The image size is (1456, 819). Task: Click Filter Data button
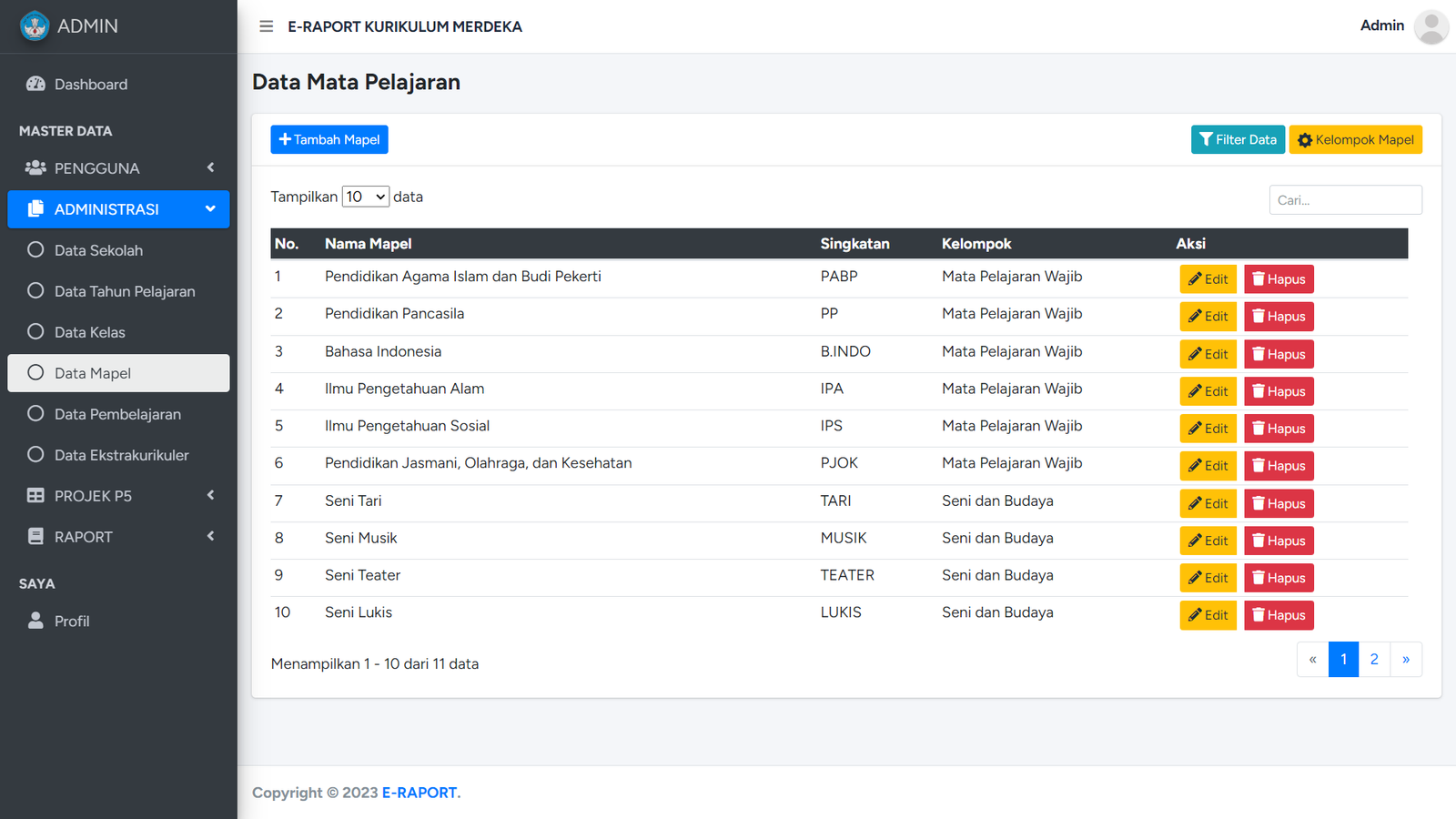tap(1238, 139)
